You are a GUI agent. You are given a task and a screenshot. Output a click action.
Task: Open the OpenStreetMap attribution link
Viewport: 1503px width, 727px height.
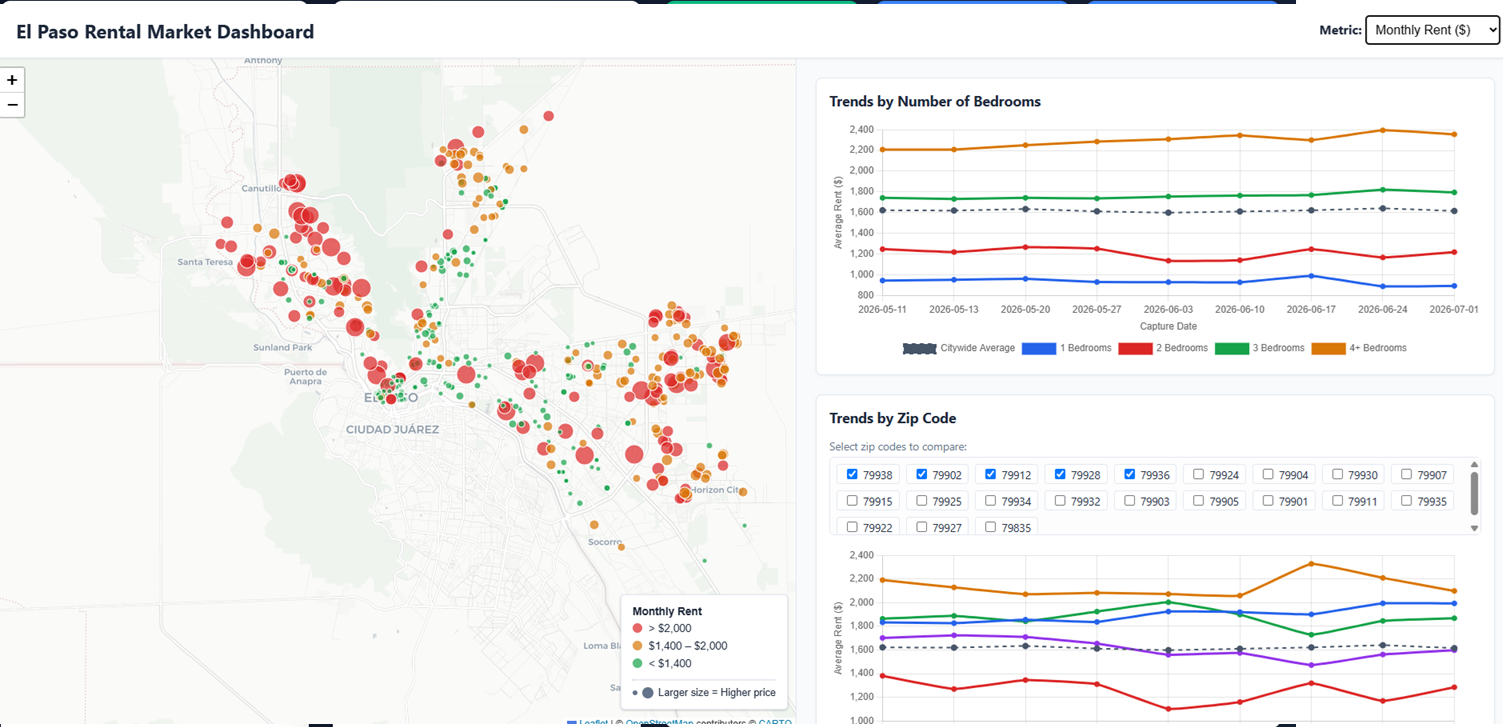[658, 723]
